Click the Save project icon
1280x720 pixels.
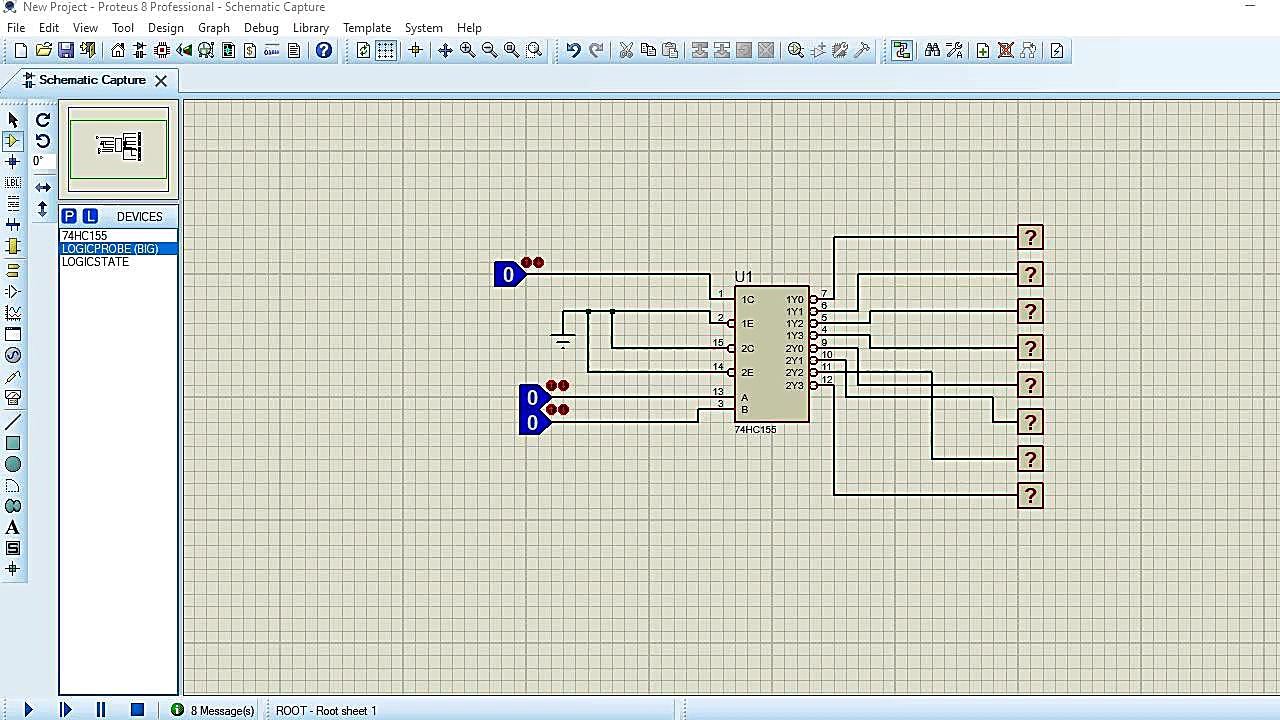tap(66, 50)
